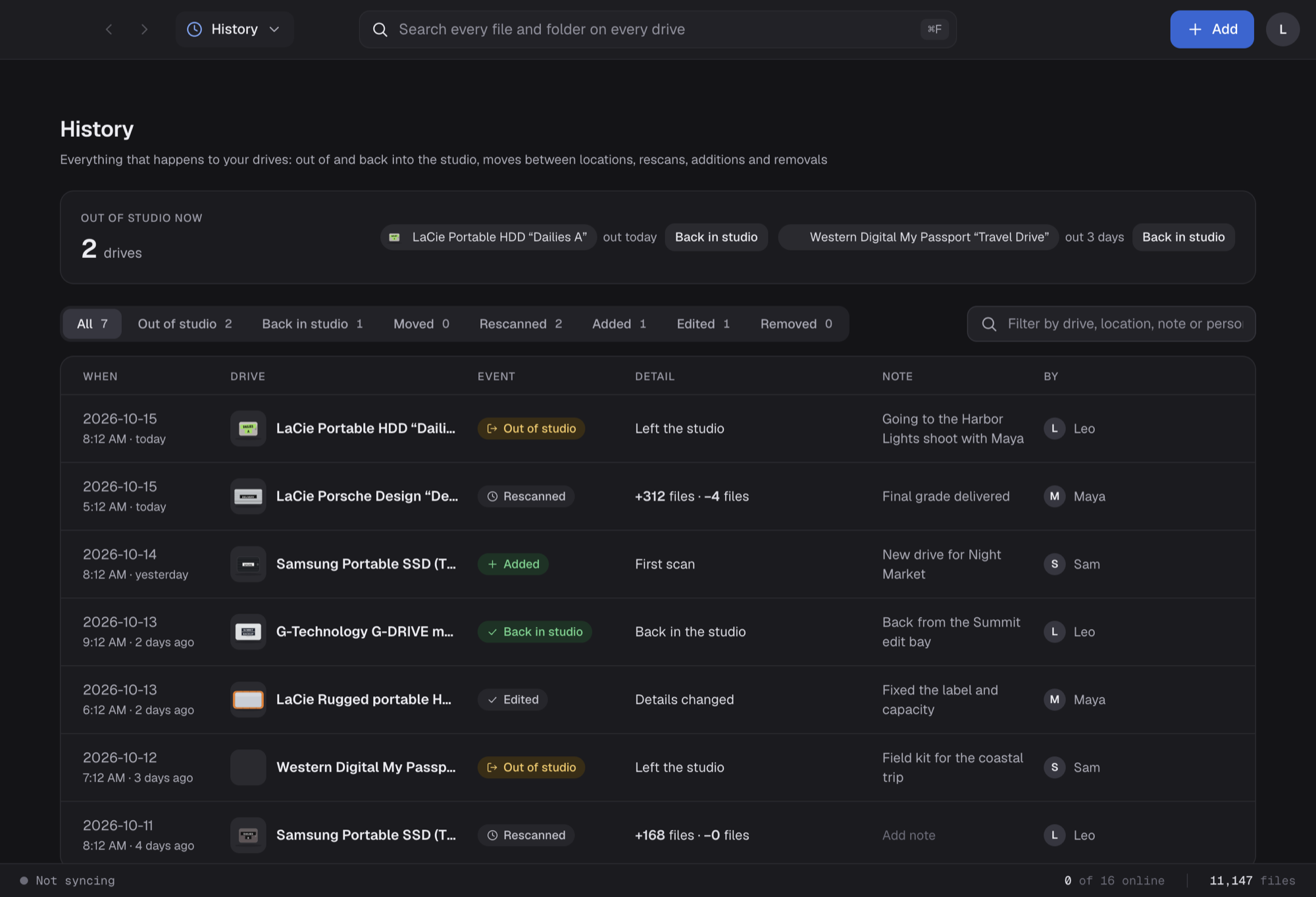
Task: Click Add note in the 2026-10-11 row
Action: pos(908,835)
